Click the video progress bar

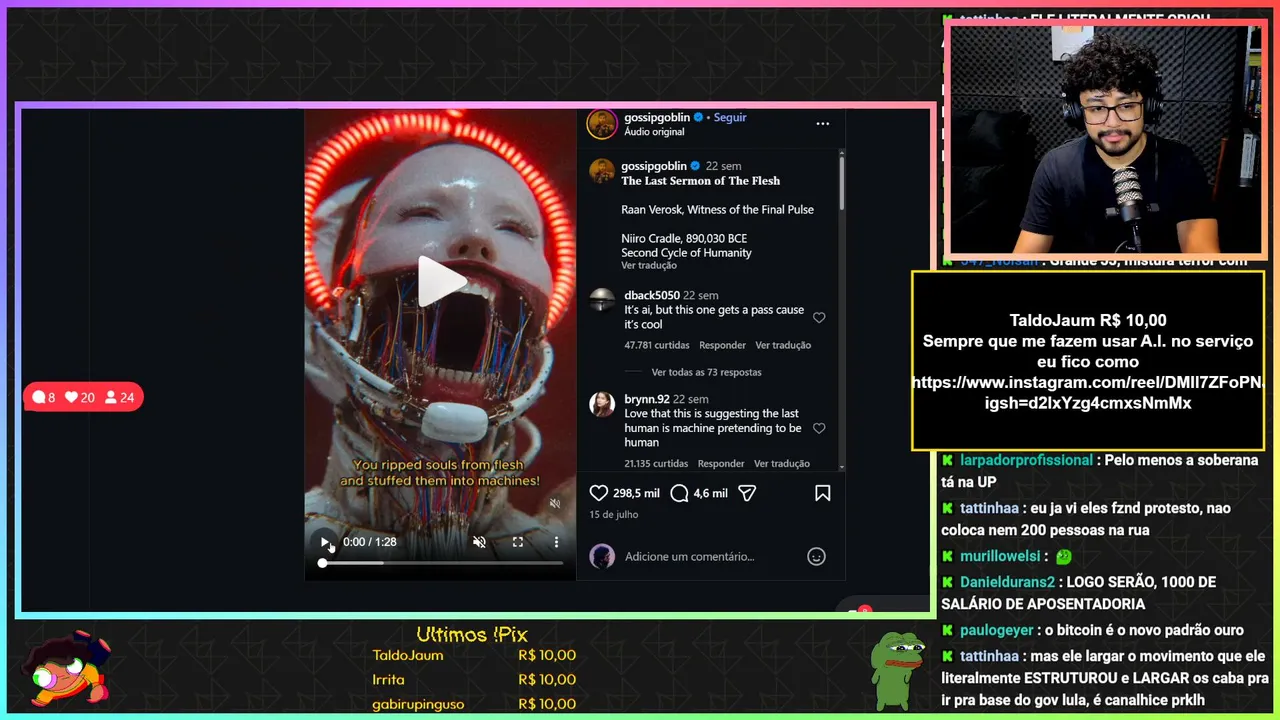click(x=441, y=563)
